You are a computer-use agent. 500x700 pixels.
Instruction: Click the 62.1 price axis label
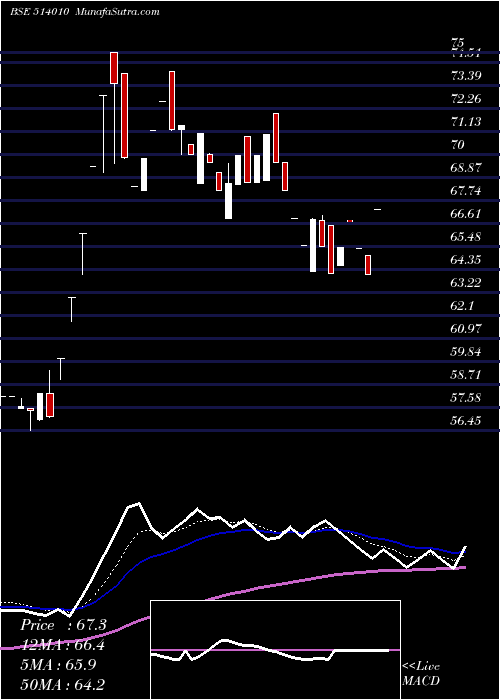(x=463, y=306)
